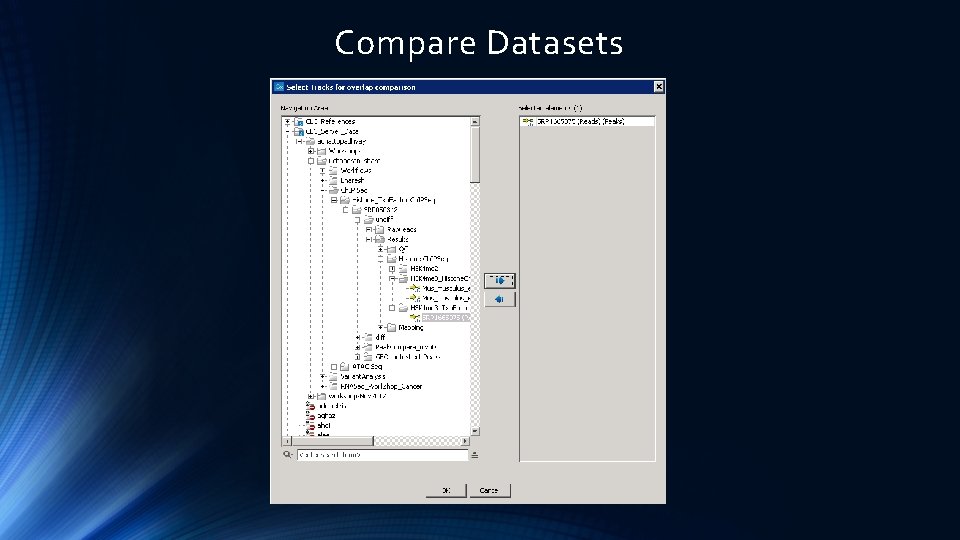Screen dimensions: 960x540
Task: Select SRP (Reads) (Peaks) in Selected elements
Action: [580, 122]
